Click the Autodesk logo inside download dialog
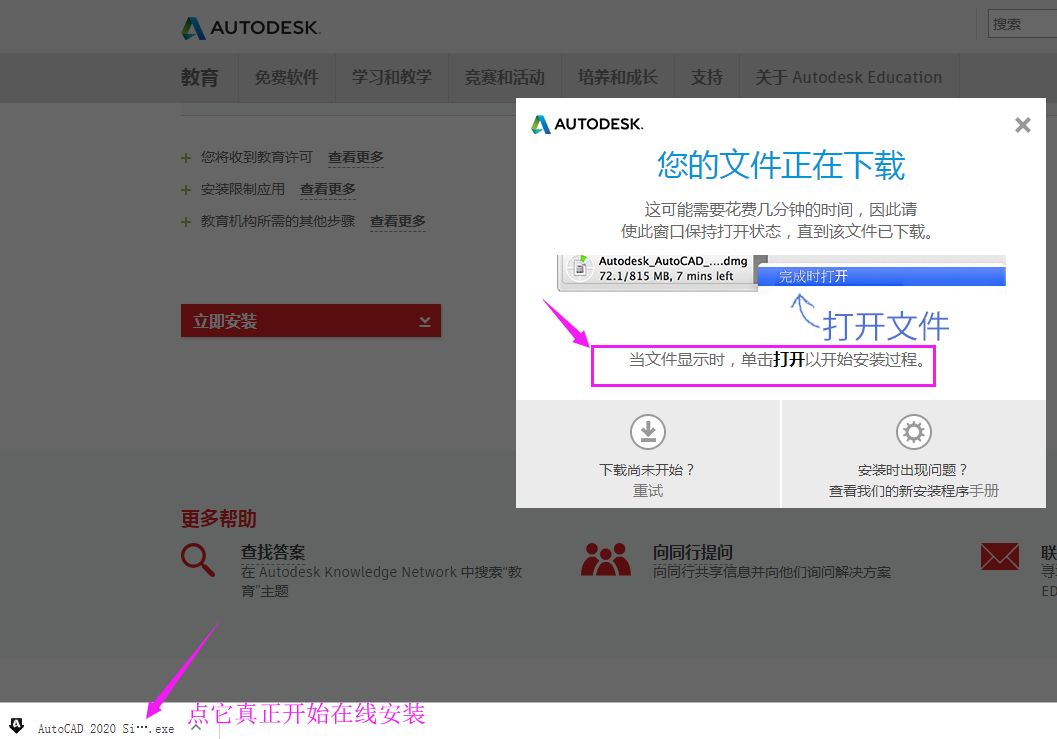The image size is (1057, 739). (x=587, y=124)
